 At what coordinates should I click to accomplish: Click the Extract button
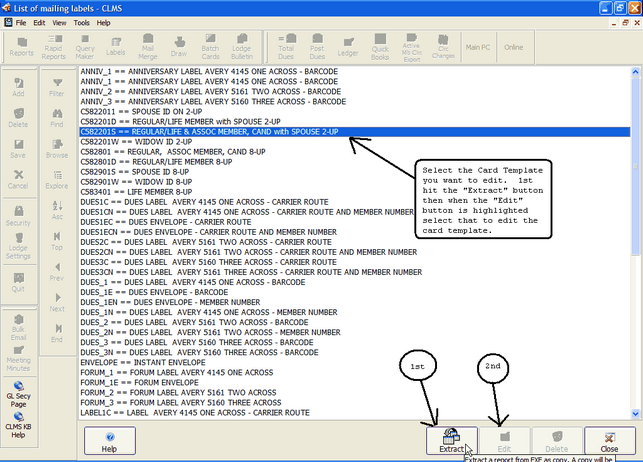pos(452,440)
